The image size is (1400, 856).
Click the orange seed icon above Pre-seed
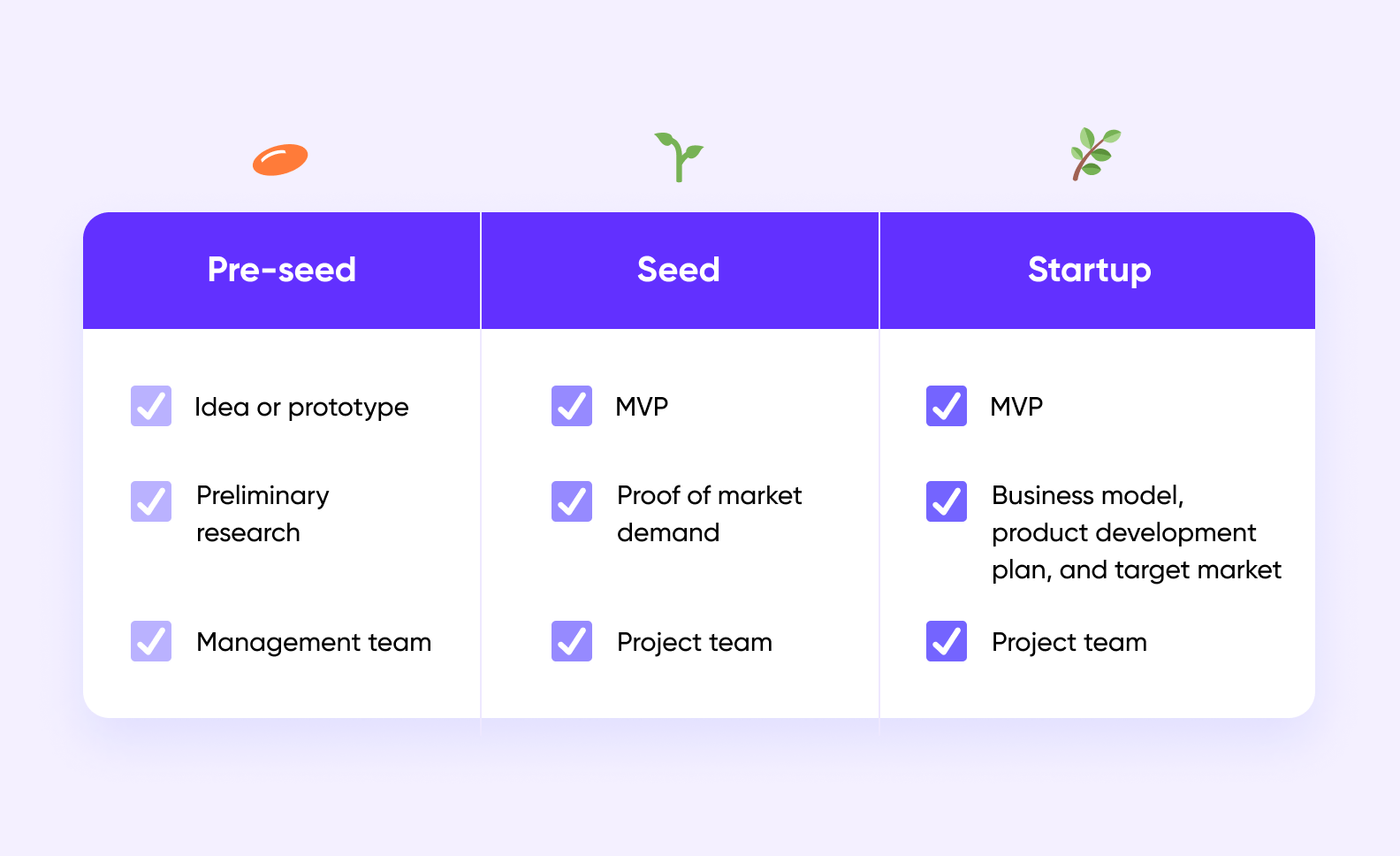[x=280, y=160]
